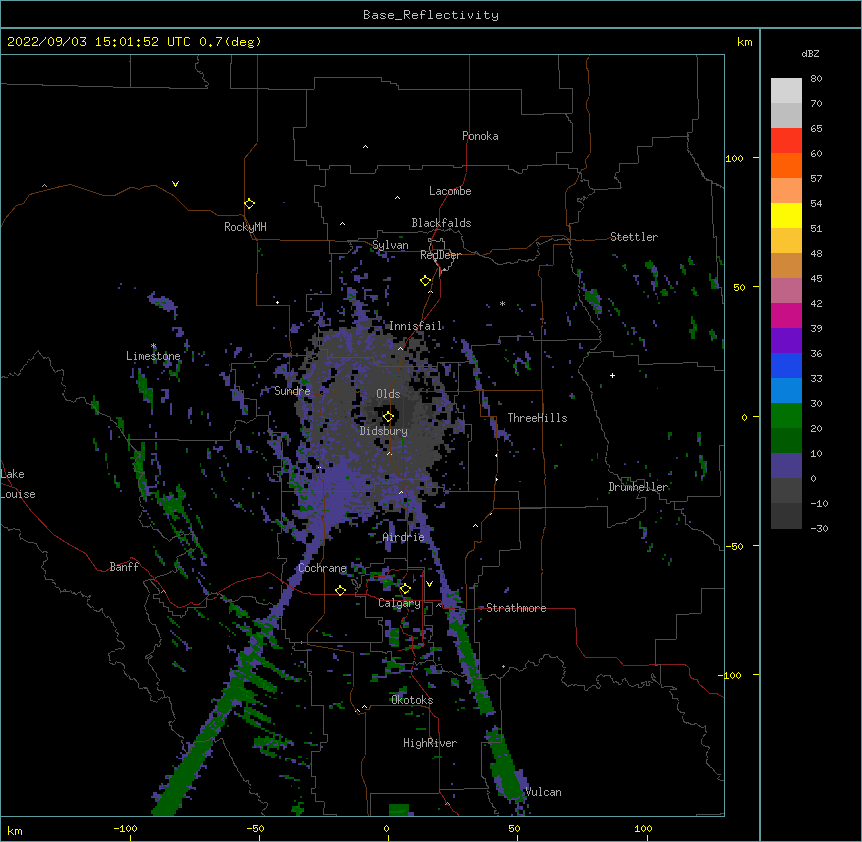The height and width of the screenshot is (842, 862).
Task: Select the radar site diamond between Olds and Didsbury
Action: point(388,416)
